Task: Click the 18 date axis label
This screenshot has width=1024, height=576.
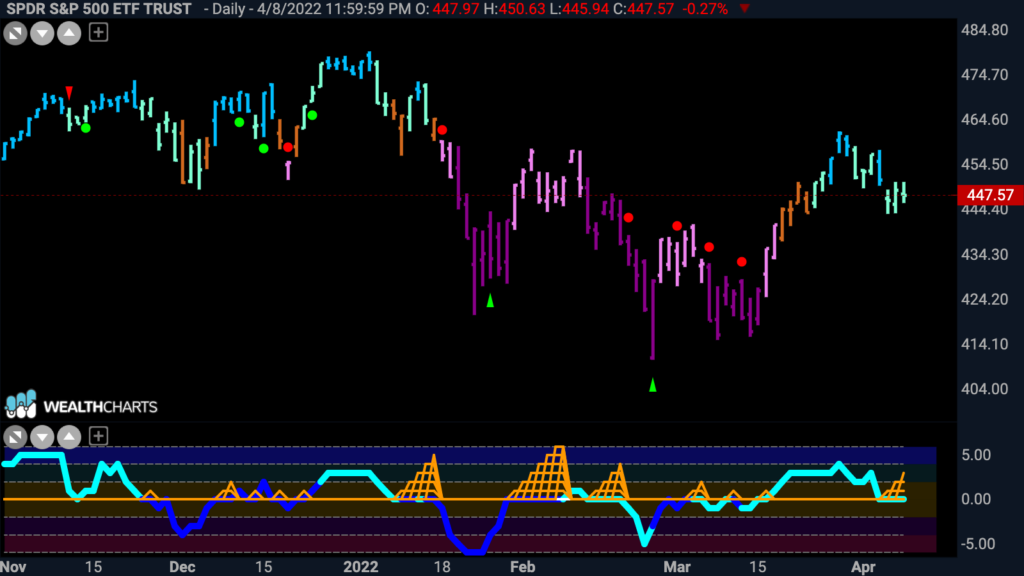Action: click(442, 567)
